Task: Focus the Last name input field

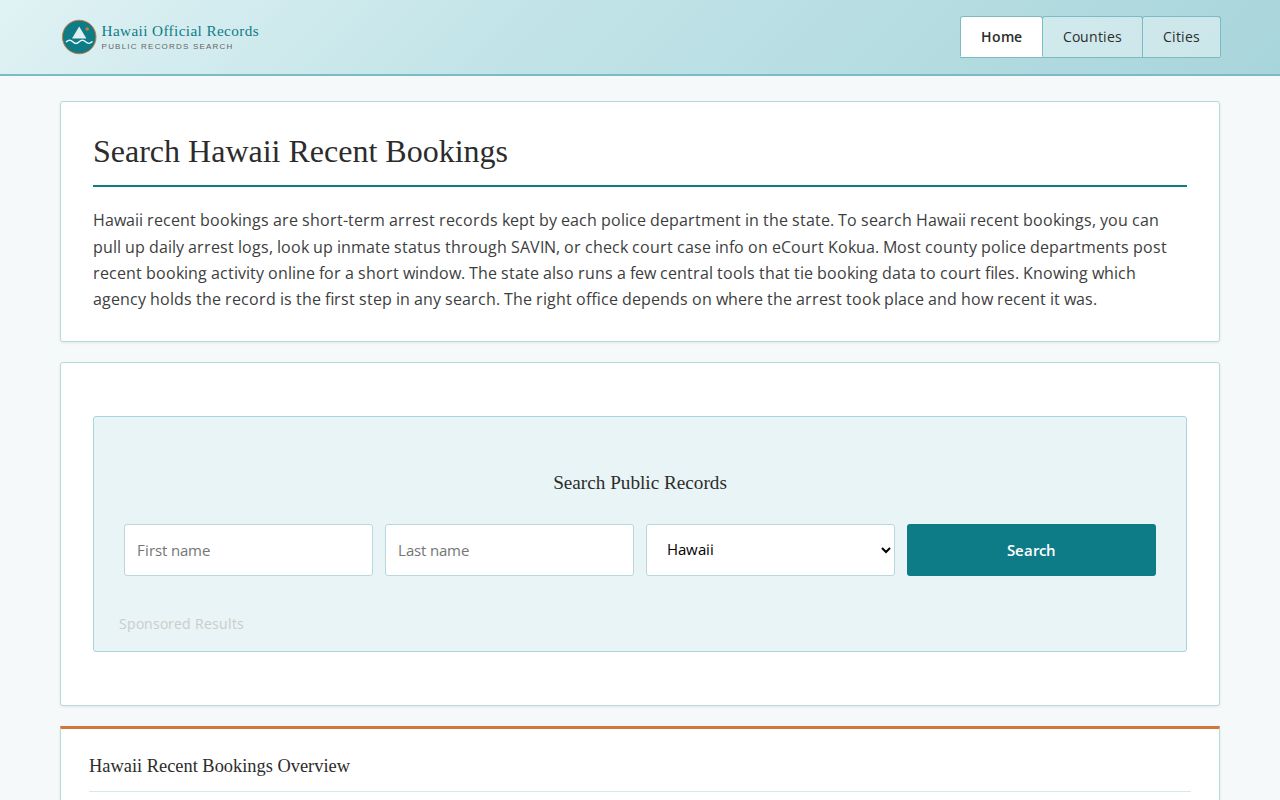Action: click(x=509, y=550)
